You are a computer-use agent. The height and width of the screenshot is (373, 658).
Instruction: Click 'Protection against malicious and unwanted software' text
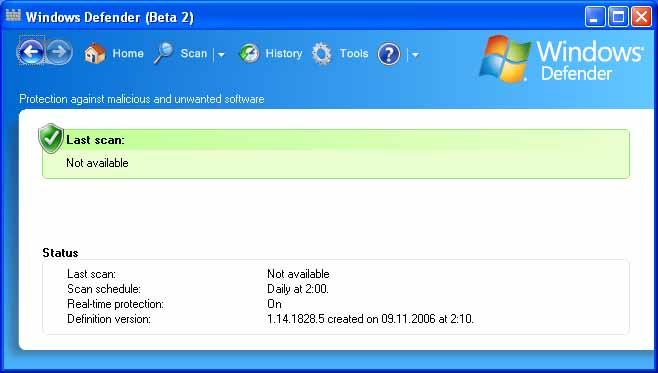point(142,99)
